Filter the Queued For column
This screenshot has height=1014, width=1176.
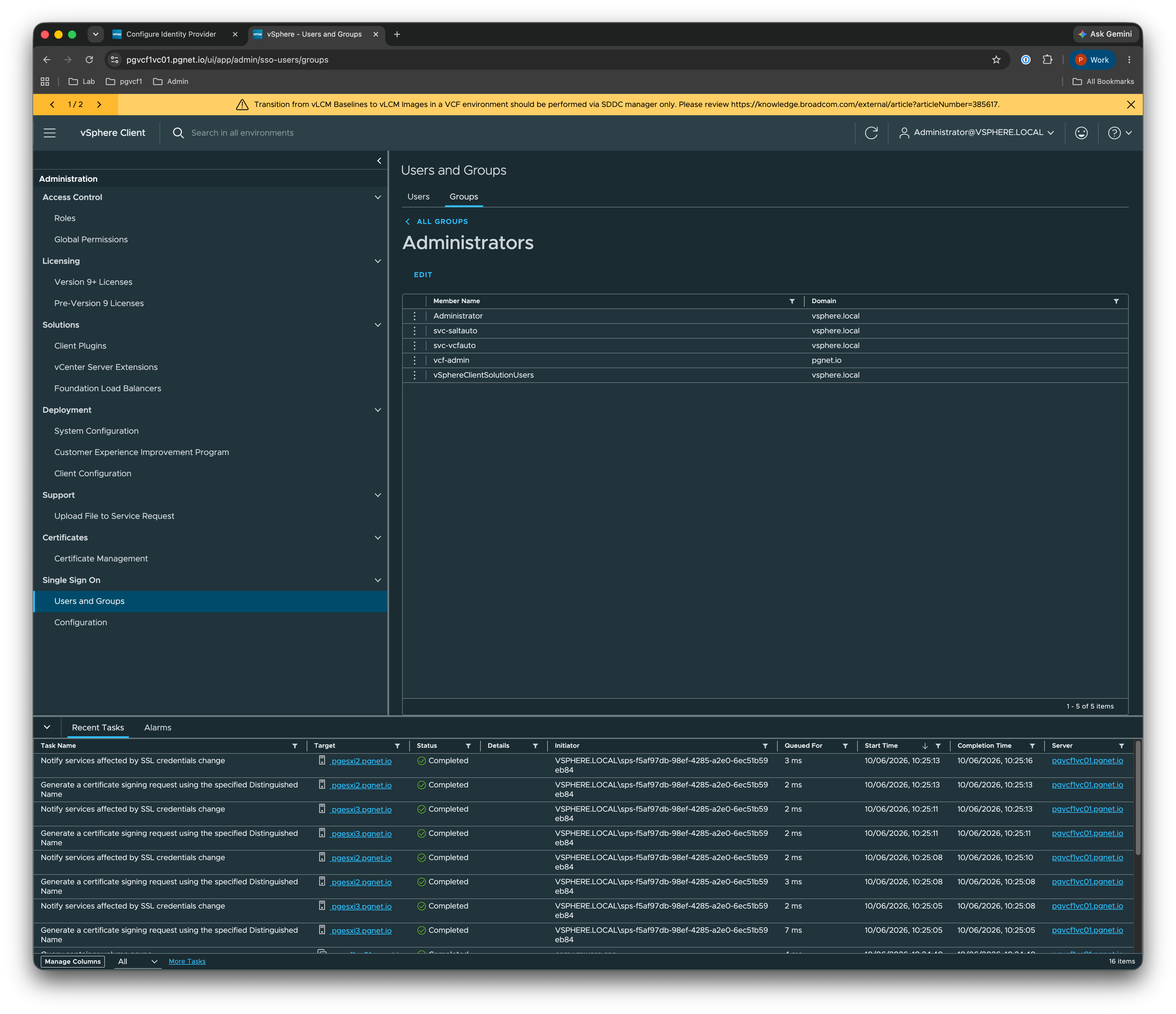click(845, 746)
